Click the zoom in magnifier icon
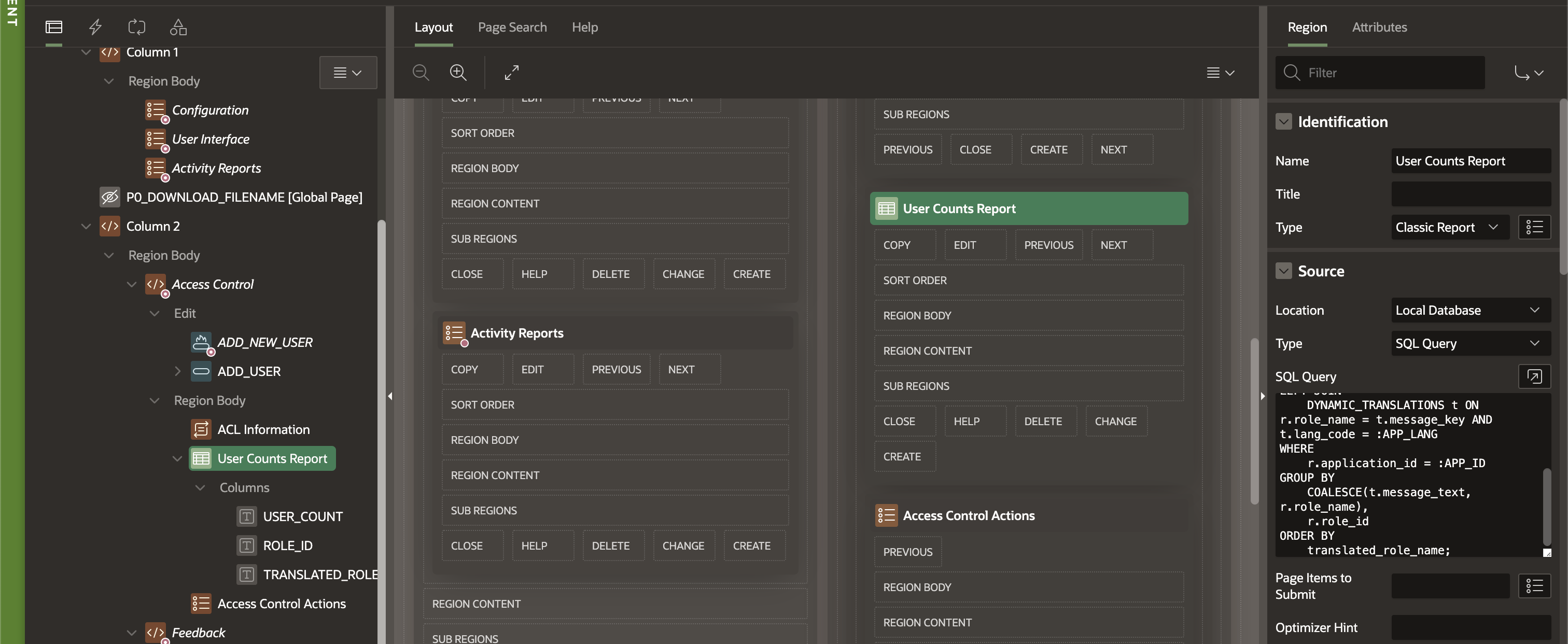 point(458,73)
